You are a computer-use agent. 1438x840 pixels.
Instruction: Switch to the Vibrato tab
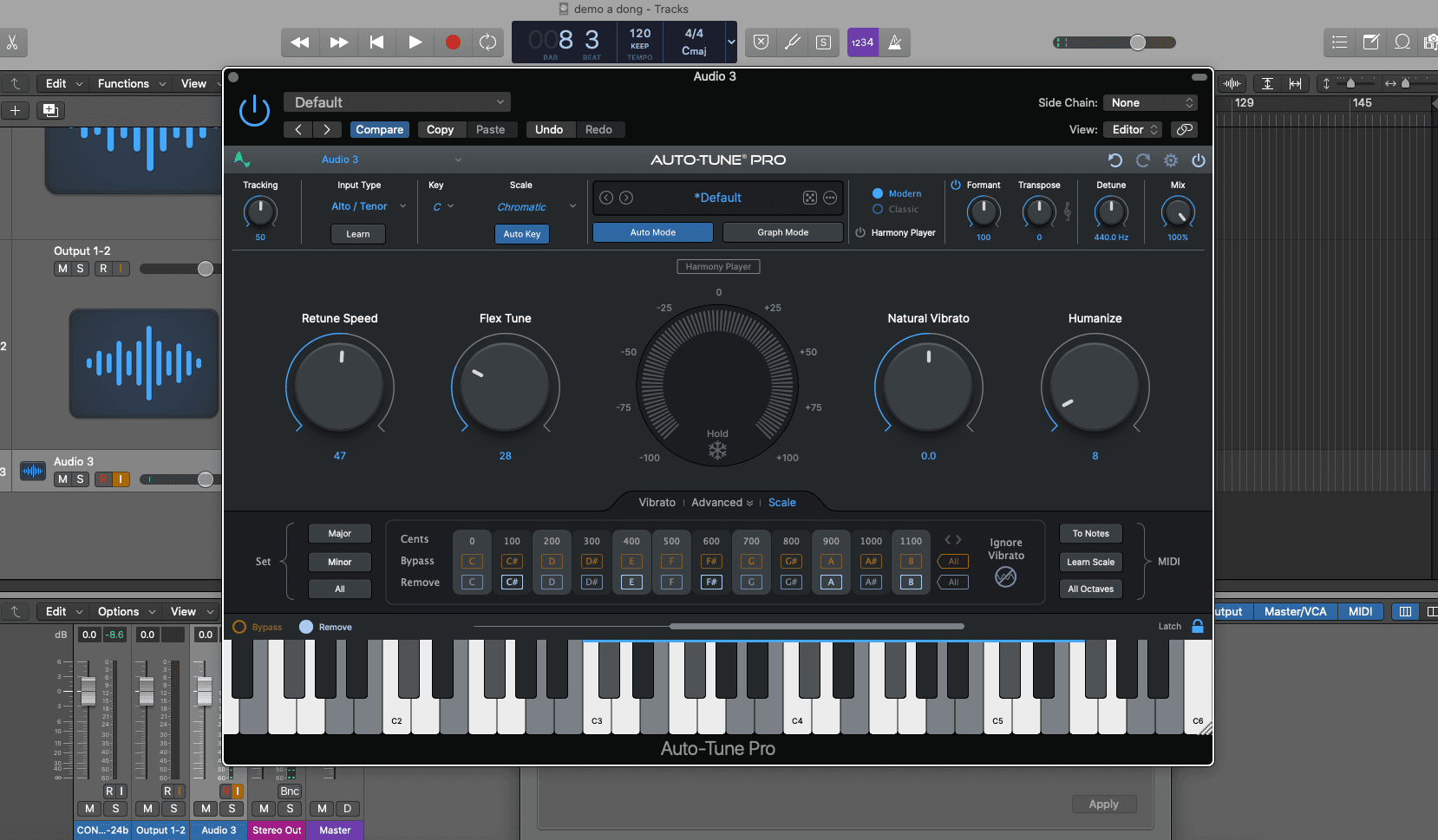point(657,502)
